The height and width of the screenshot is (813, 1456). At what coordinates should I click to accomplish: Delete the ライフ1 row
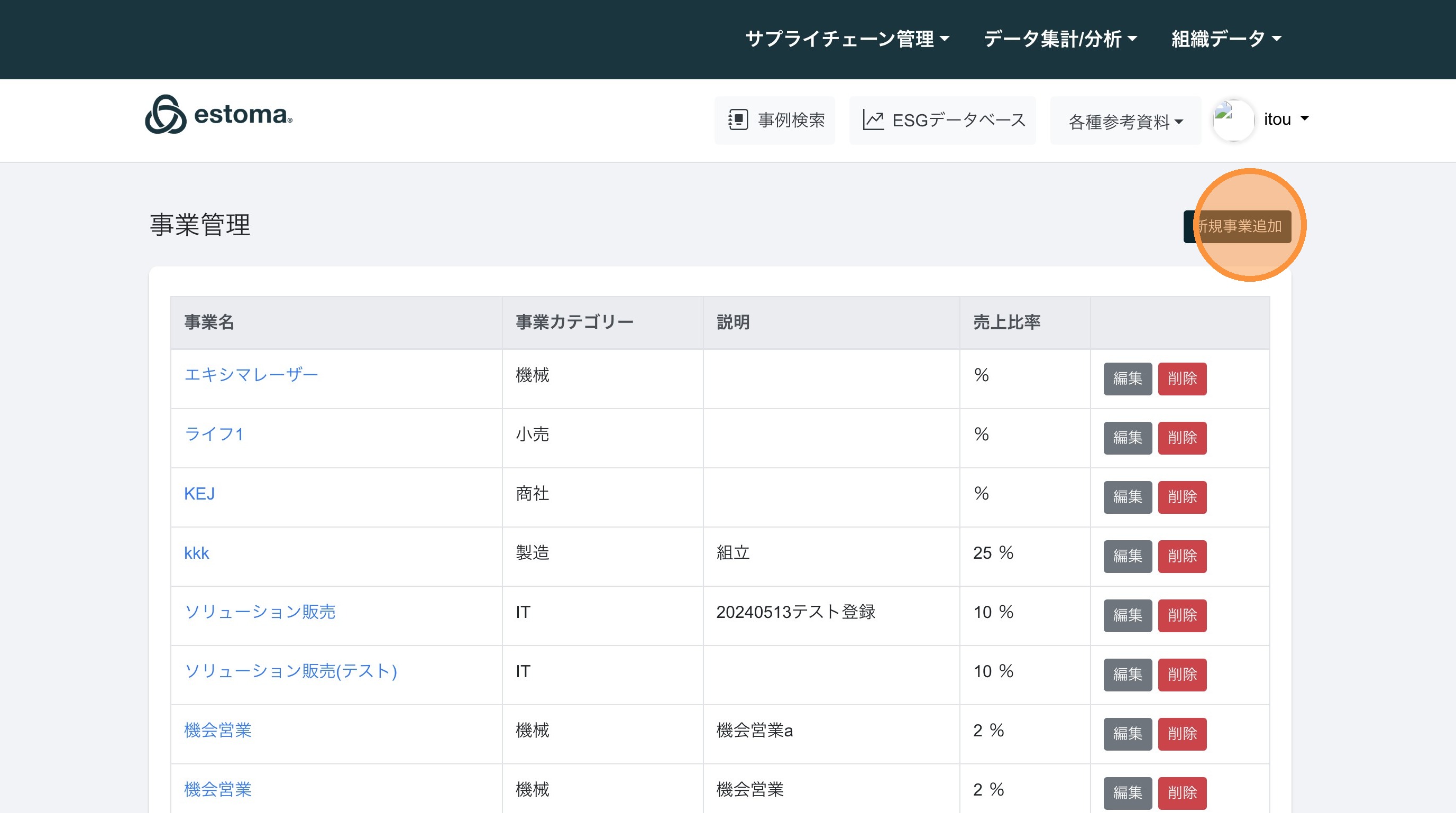coord(1182,438)
